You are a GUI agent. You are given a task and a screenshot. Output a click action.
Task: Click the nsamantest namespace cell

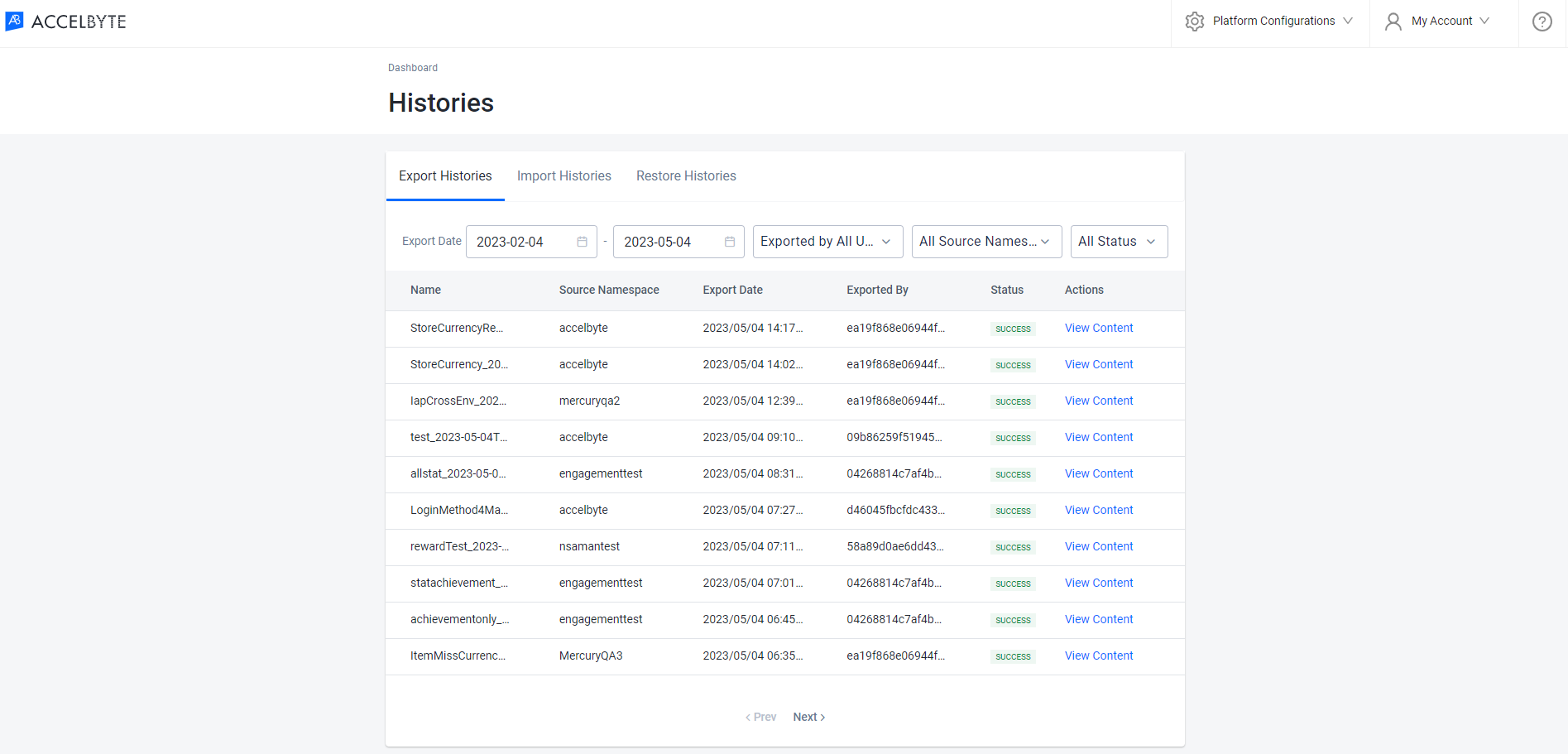(x=589, y=547)
